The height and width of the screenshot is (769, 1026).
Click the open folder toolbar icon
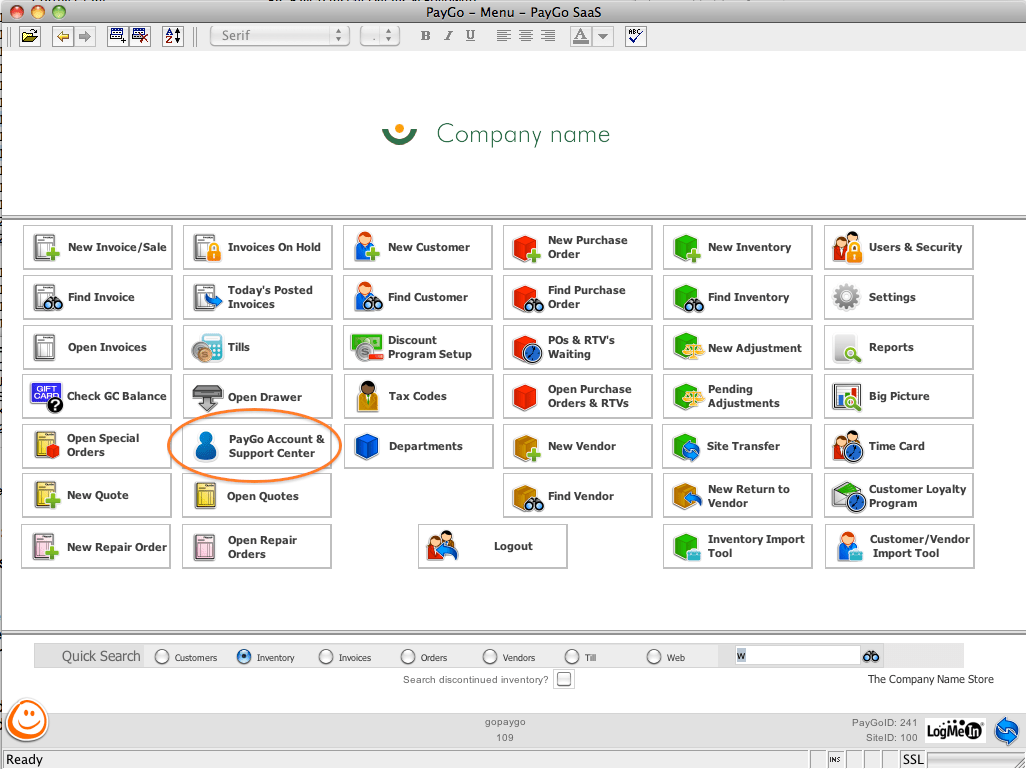29,36
